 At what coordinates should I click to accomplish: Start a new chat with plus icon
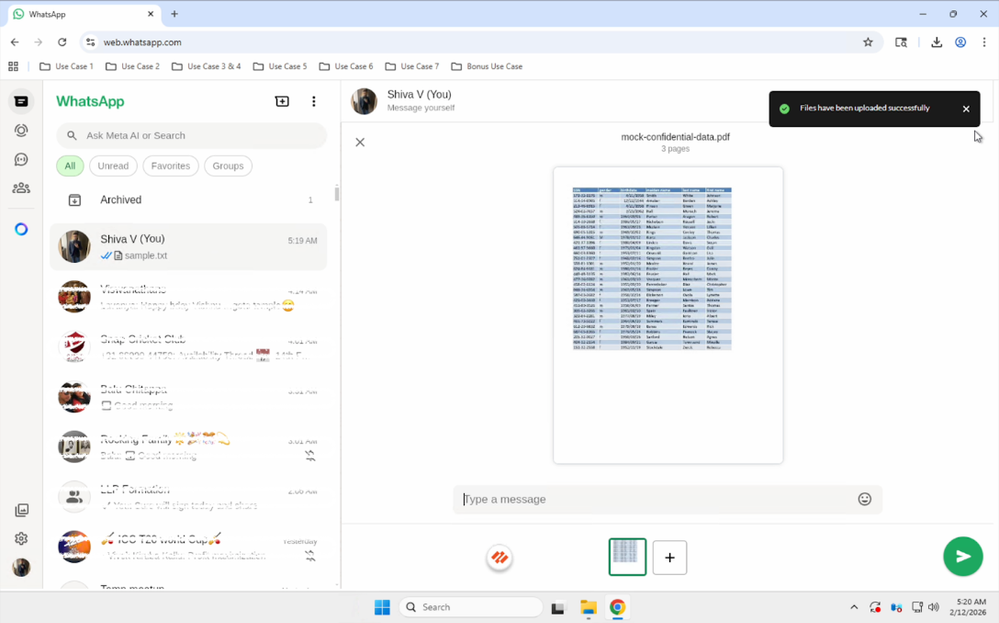point(282,102)
